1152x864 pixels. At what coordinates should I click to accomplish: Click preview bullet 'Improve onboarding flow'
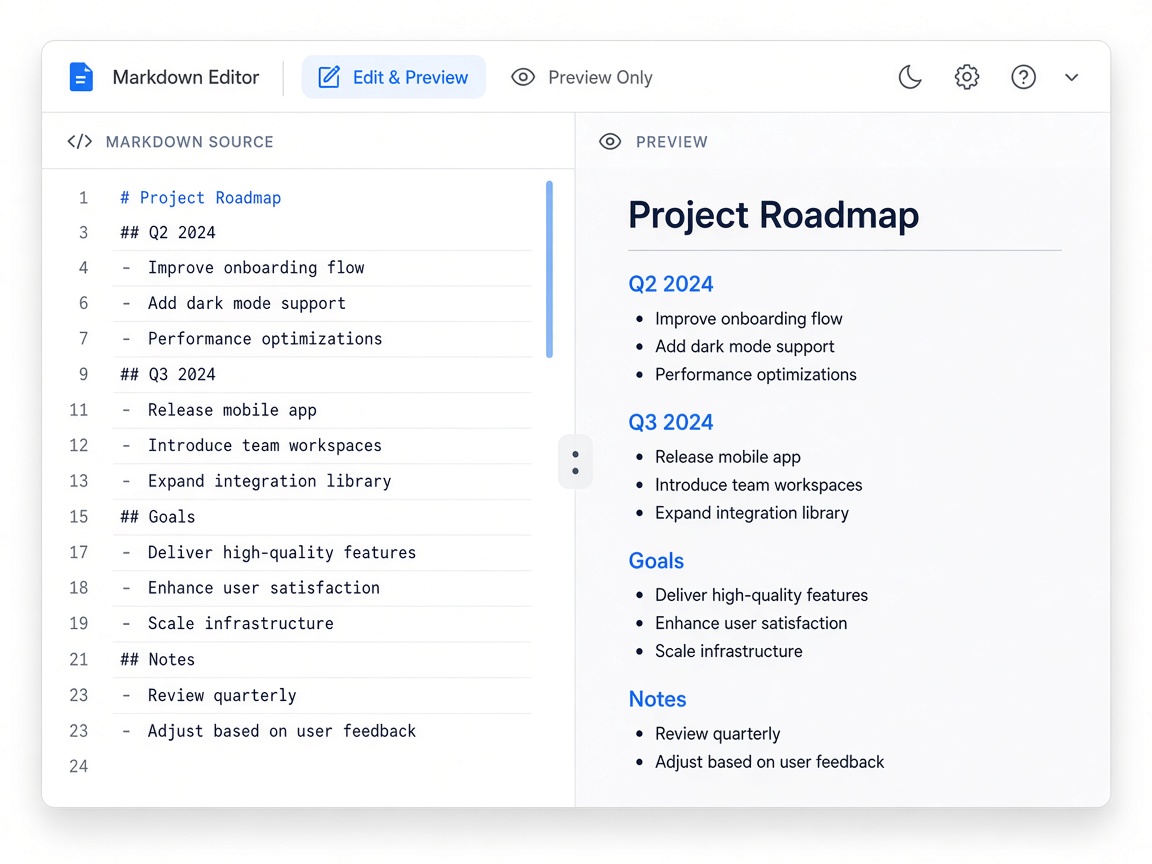point(749,319)
